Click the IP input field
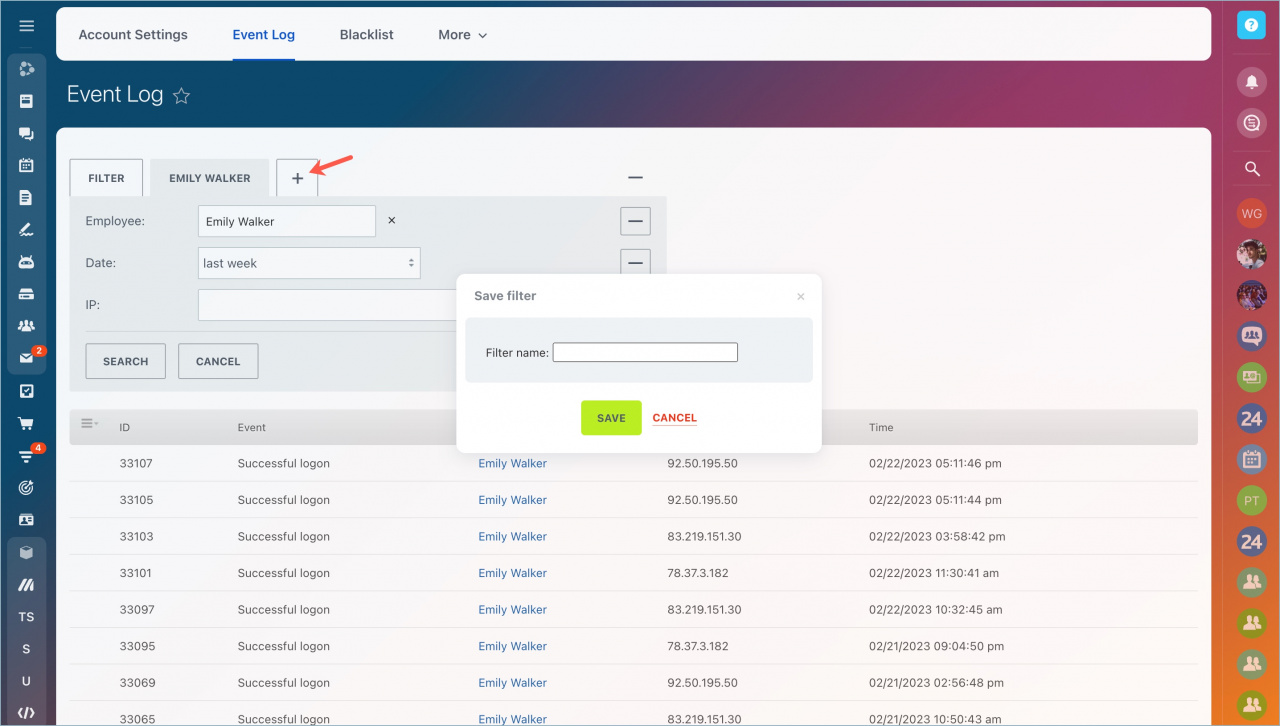 point(328,305)
